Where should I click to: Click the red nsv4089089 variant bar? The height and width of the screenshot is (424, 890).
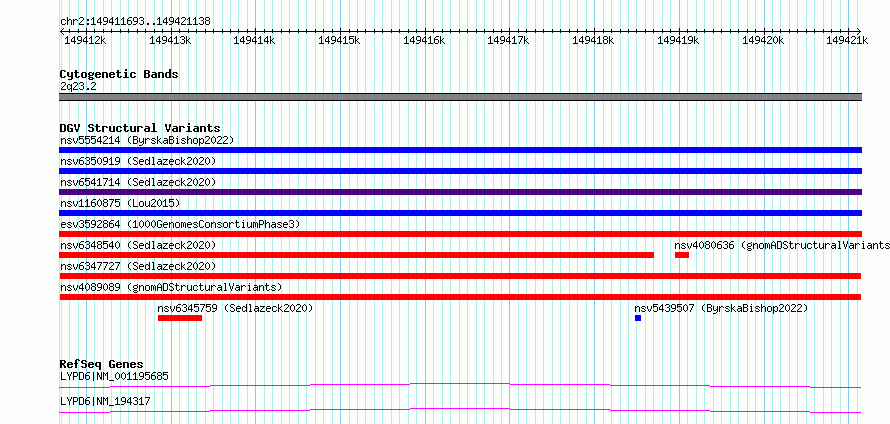tap(460, 297)
